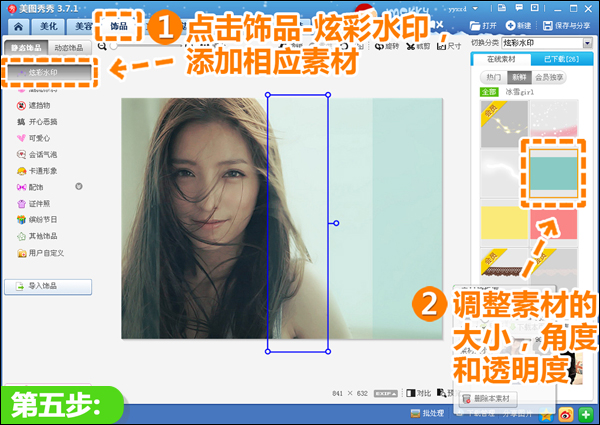Image resolution: width=600 pixels, height=425 pixels.
Task: Open the 用户自定义 category
Action: [40, 253]
